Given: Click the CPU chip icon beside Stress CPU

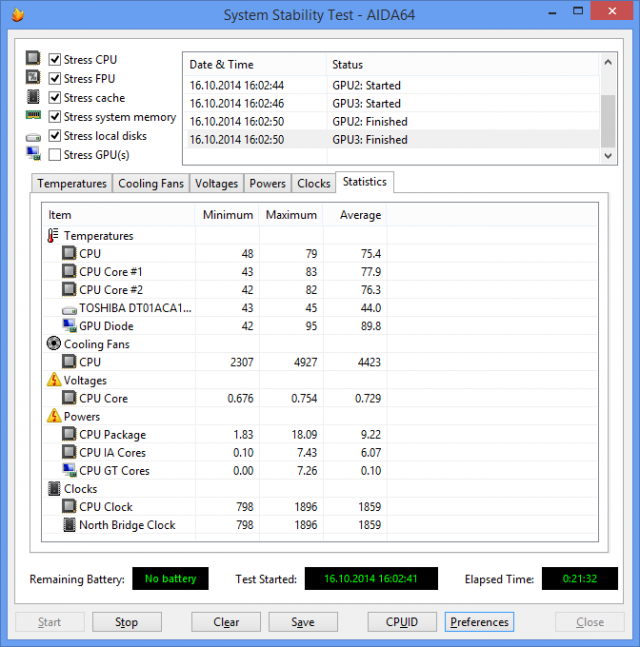Looking at the screenshot, I should (x=33, y=58).
